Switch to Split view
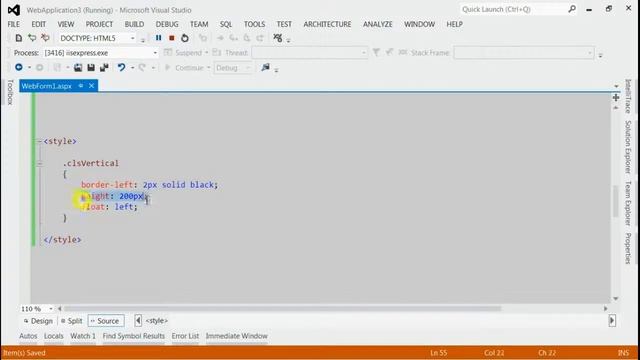The height and width of the screenshot is (360, 640). coord(72,321)
